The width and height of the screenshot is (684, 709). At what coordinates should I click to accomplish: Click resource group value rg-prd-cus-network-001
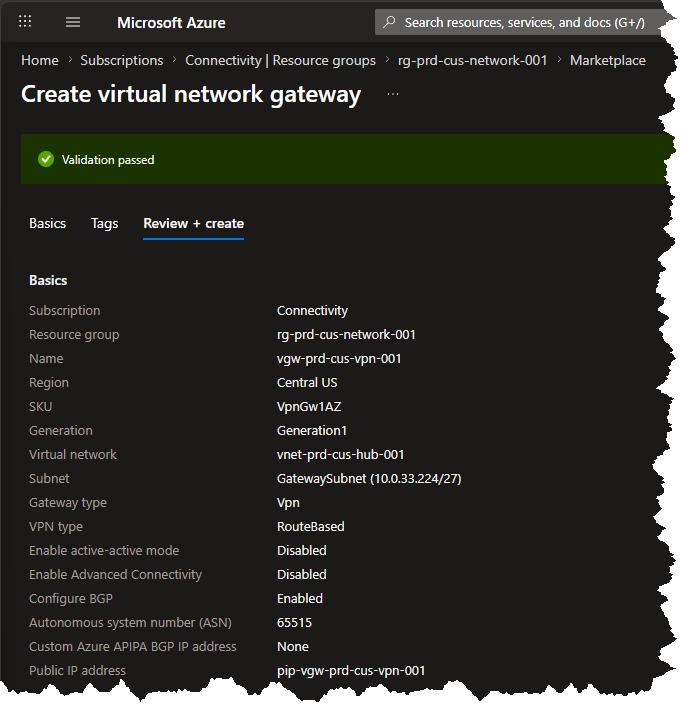[x=346, y=335]
